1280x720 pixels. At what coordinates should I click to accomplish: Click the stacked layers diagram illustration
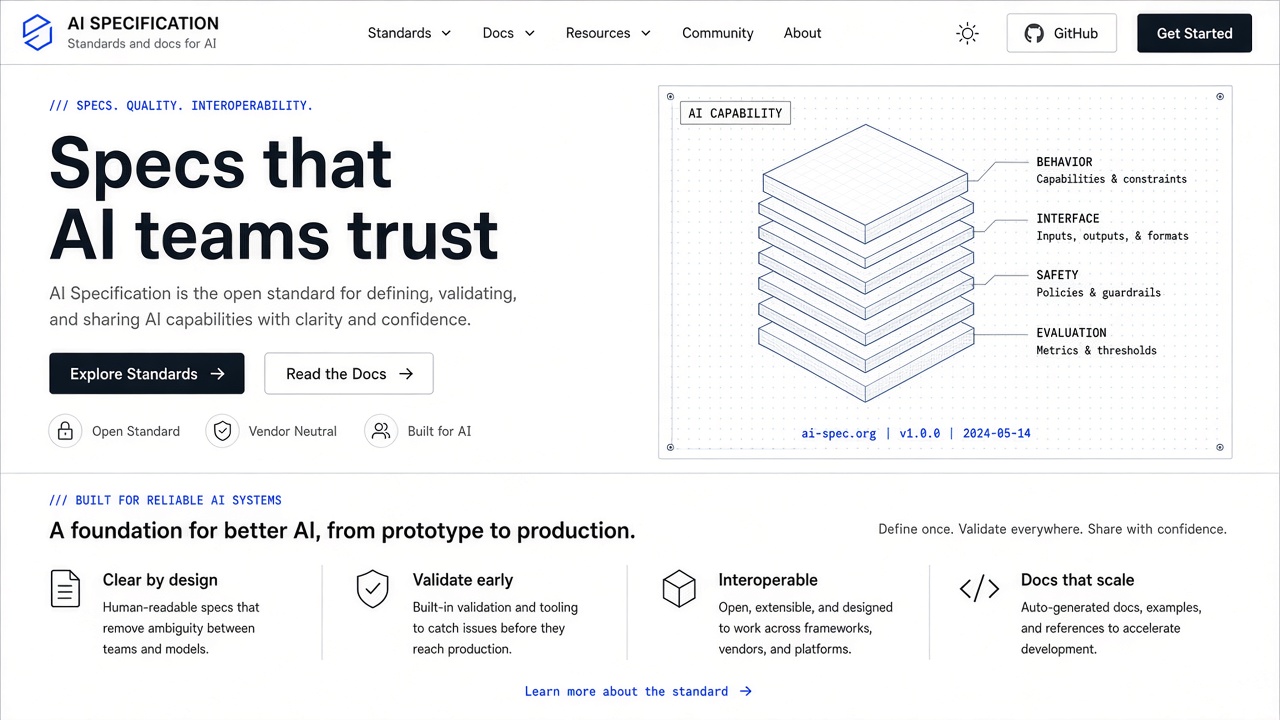(866, 262)
